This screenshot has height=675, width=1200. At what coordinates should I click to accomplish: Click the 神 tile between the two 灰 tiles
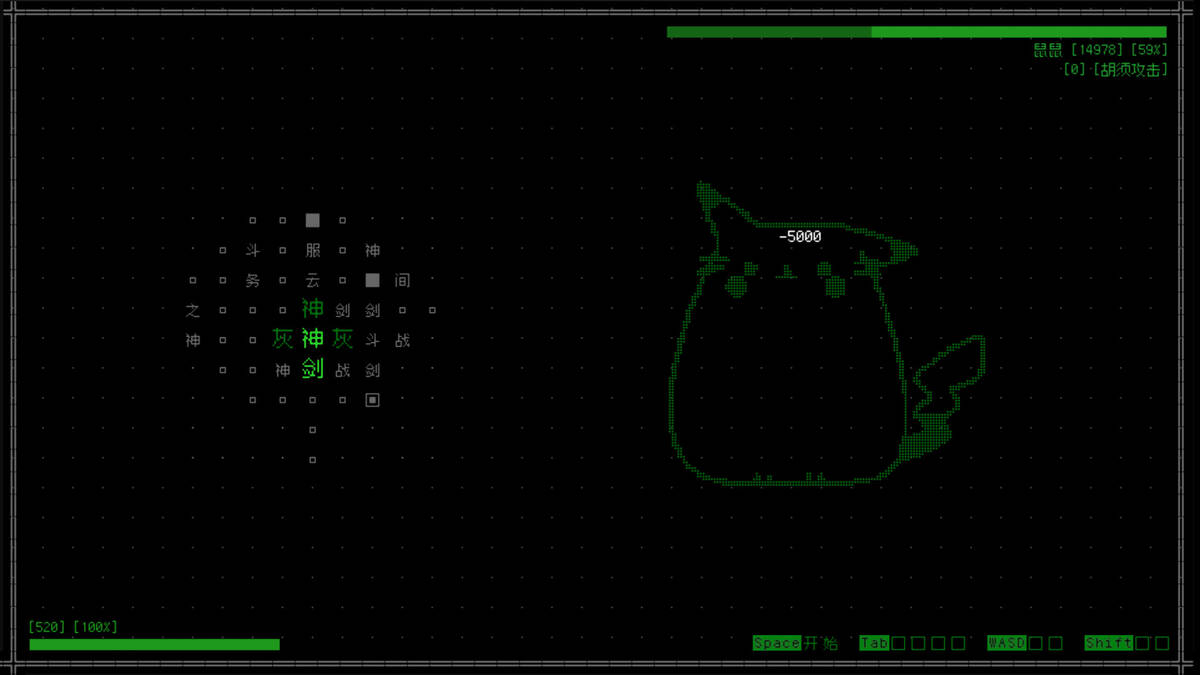click(x=313, y=339)
